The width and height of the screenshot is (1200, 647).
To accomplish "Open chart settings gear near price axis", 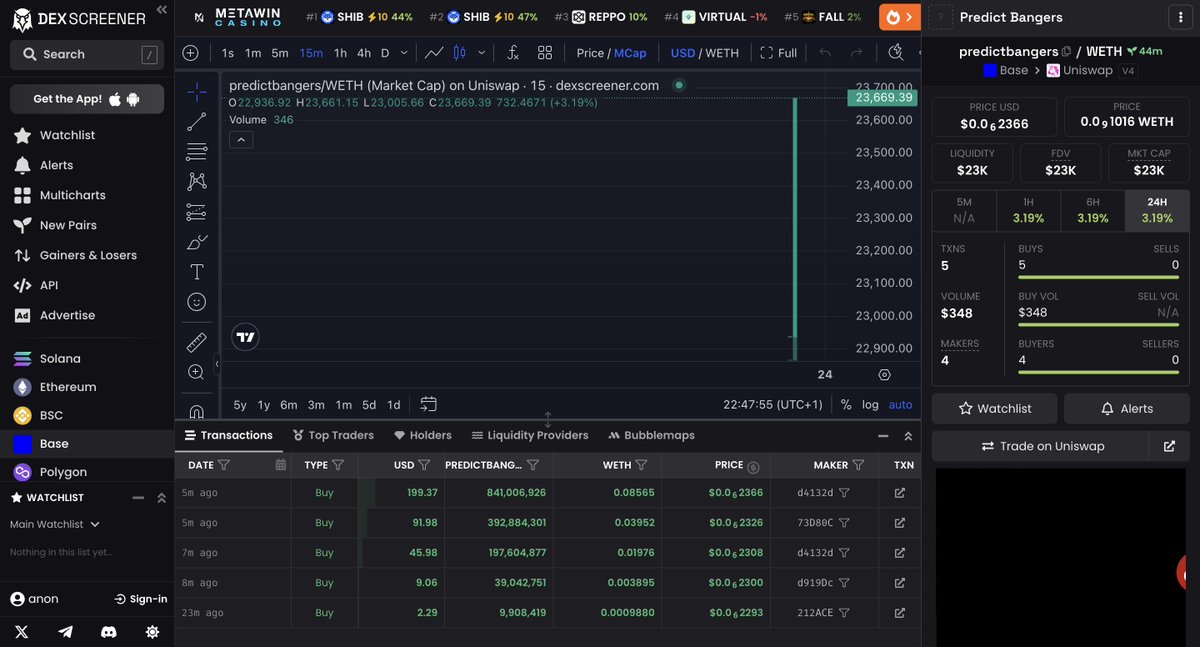I will tap(884, 375).
